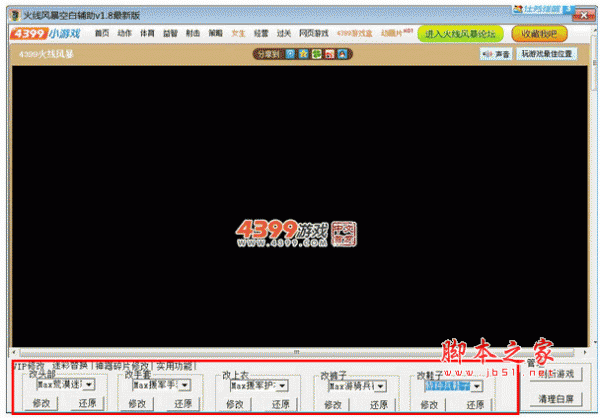Open the 首页 navigation link
This screenshot has height=418, width=600.
pyautogui.click(x=102, y=34)
